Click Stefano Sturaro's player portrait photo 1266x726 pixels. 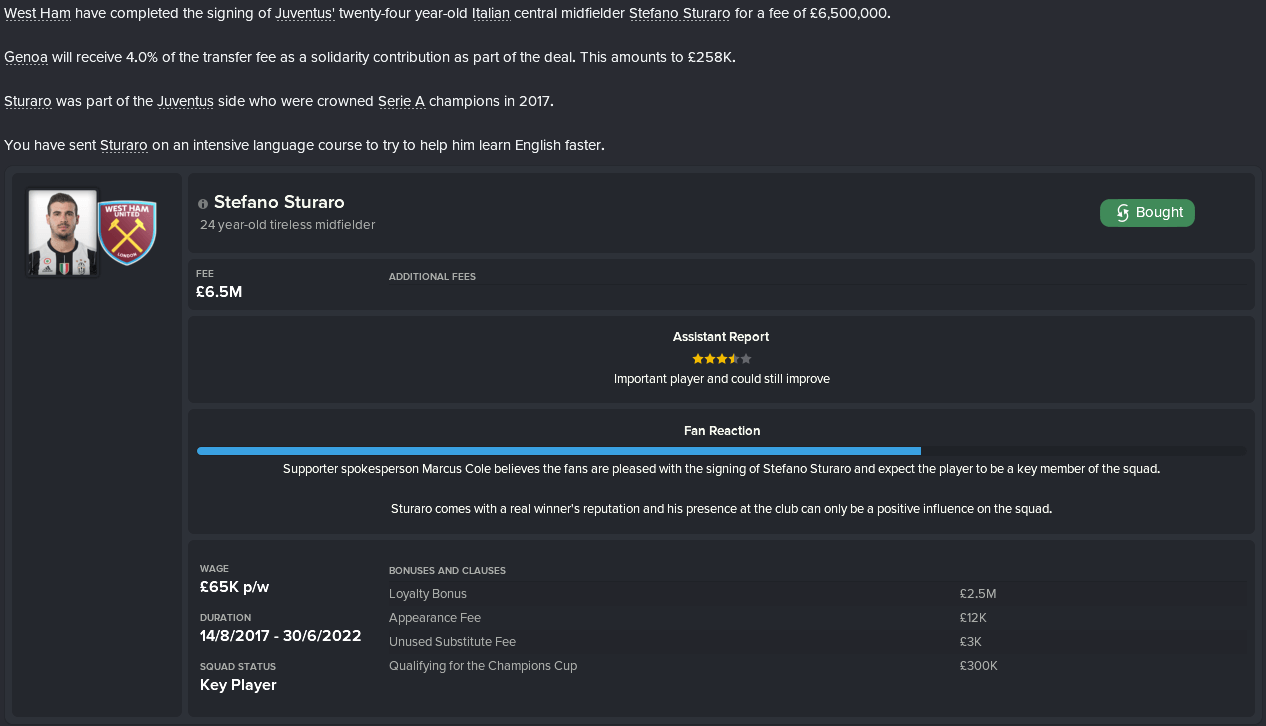(x=62, y=232)
